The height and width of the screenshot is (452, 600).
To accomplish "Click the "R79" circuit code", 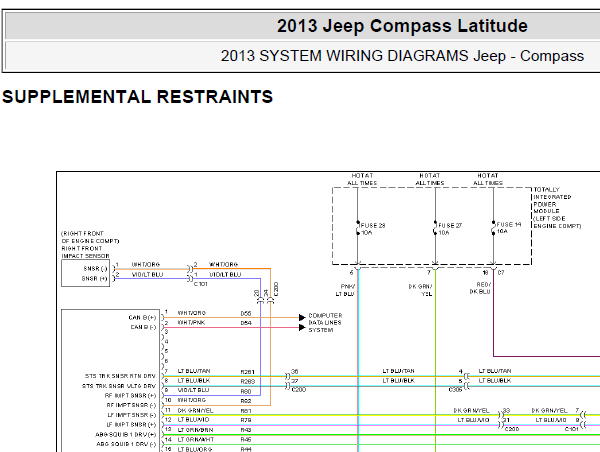I will click(x=246, y=420).
